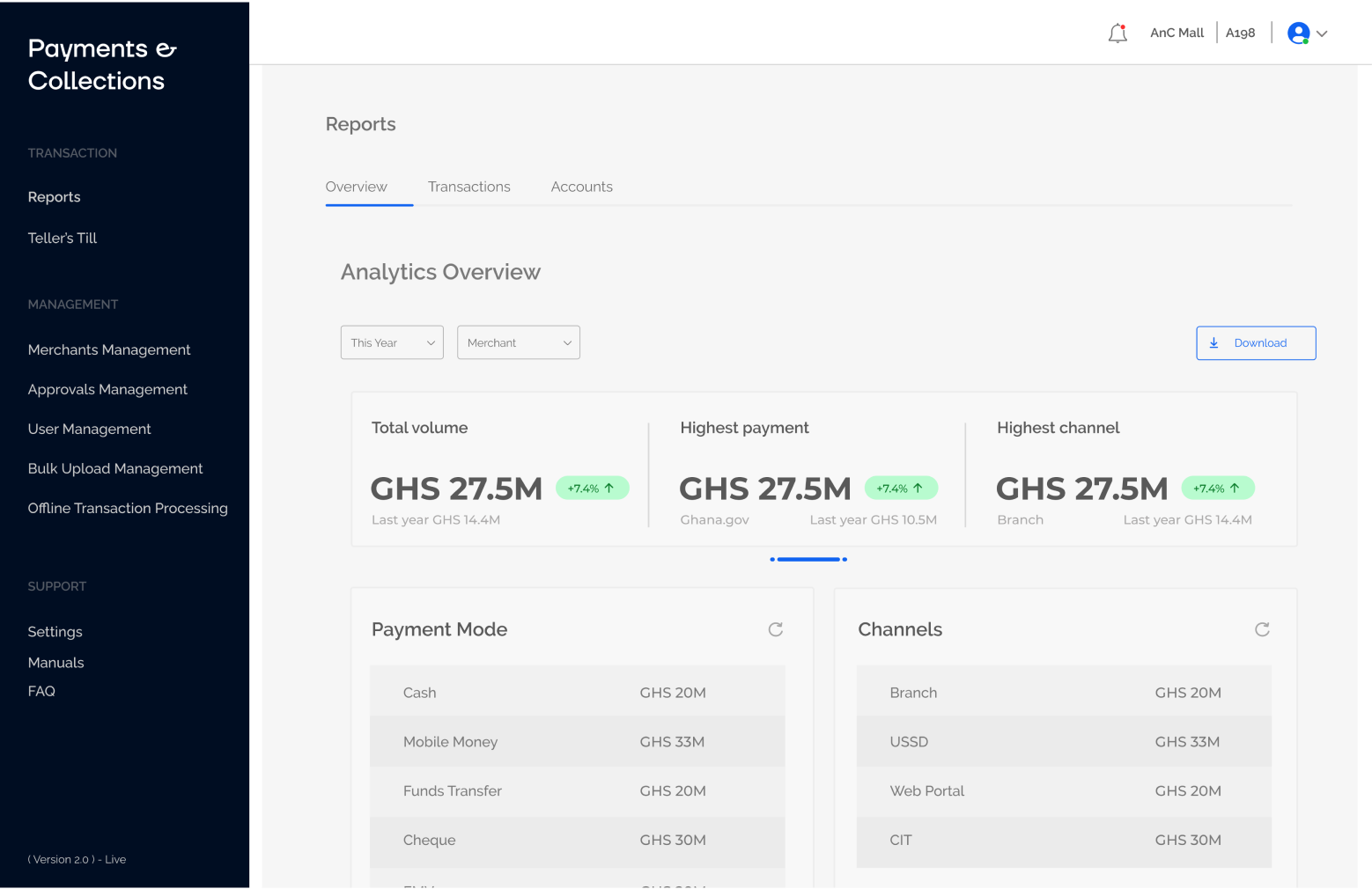Navigate to Bulk Upload Management
1372x889 pixels.
click(x=115, y=468)
